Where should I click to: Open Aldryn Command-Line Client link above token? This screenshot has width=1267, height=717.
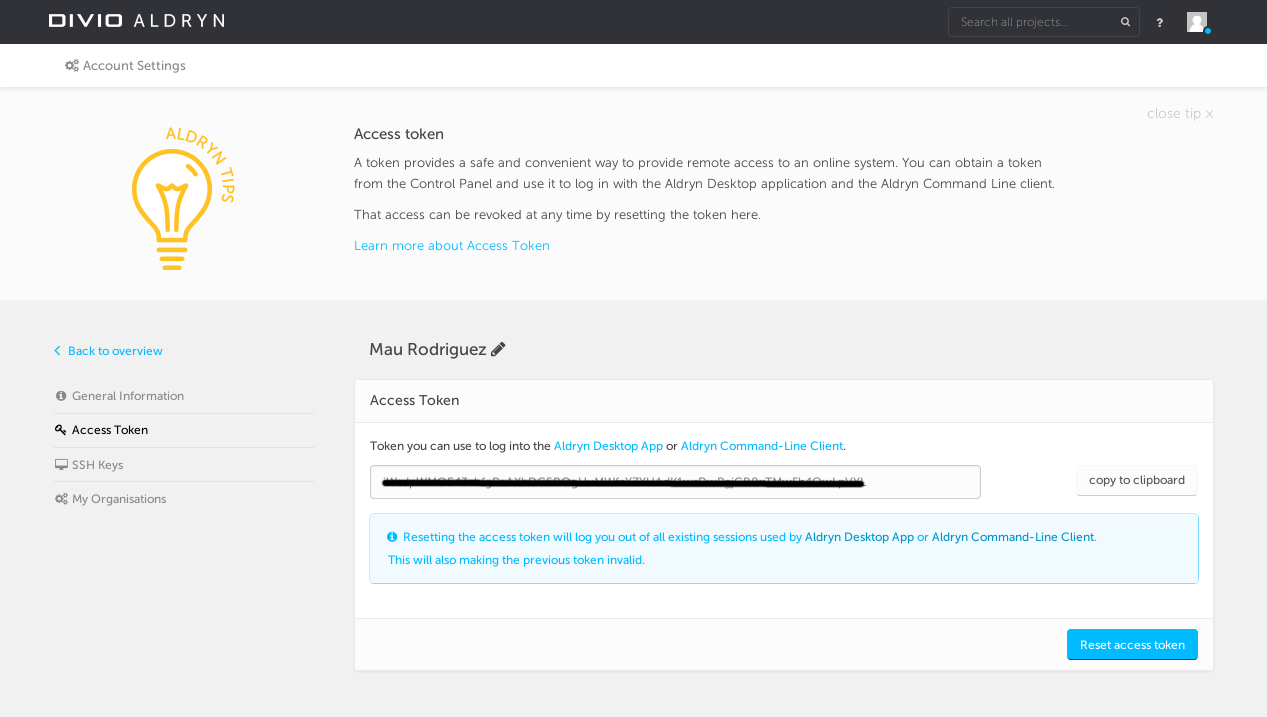762,446
